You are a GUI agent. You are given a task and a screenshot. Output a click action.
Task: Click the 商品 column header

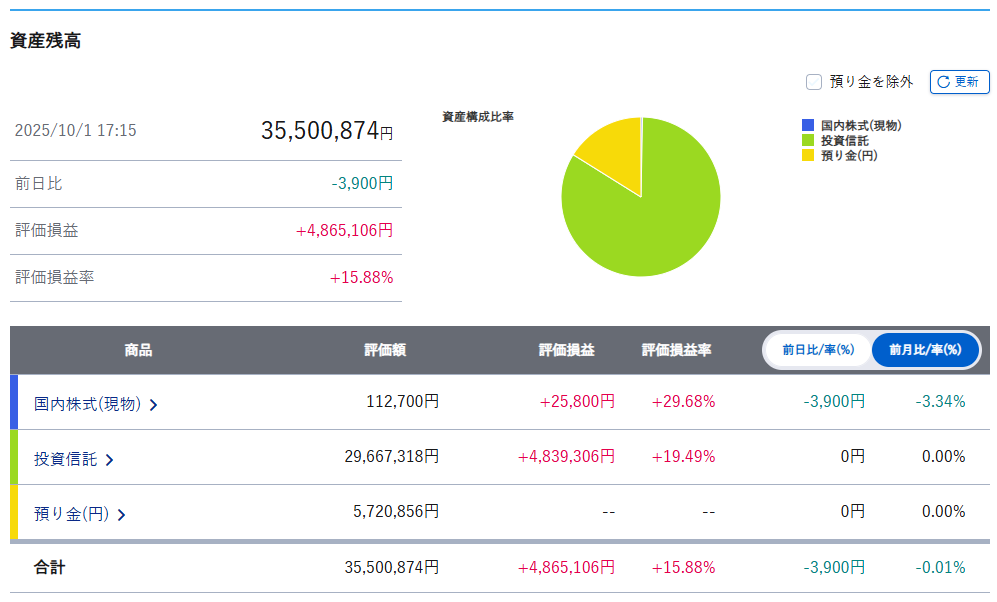[x=139, y=350]
